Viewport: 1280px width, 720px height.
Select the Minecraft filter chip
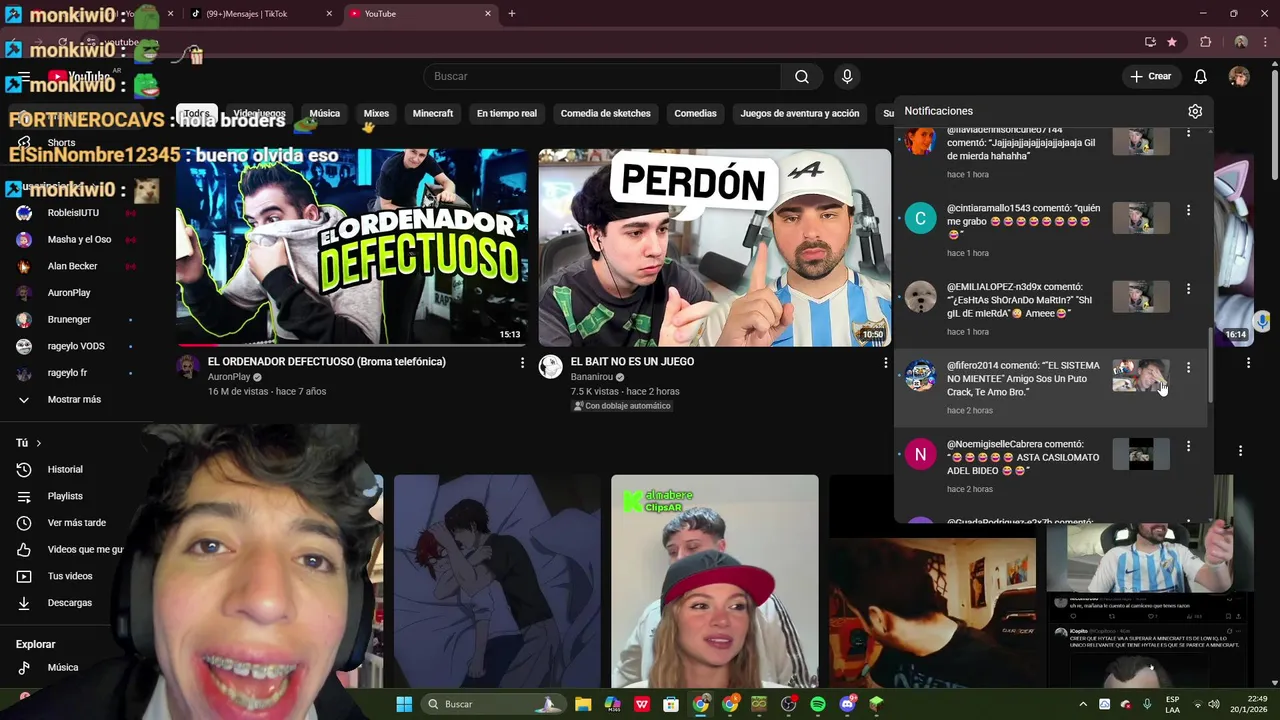(x=433, y=113)
